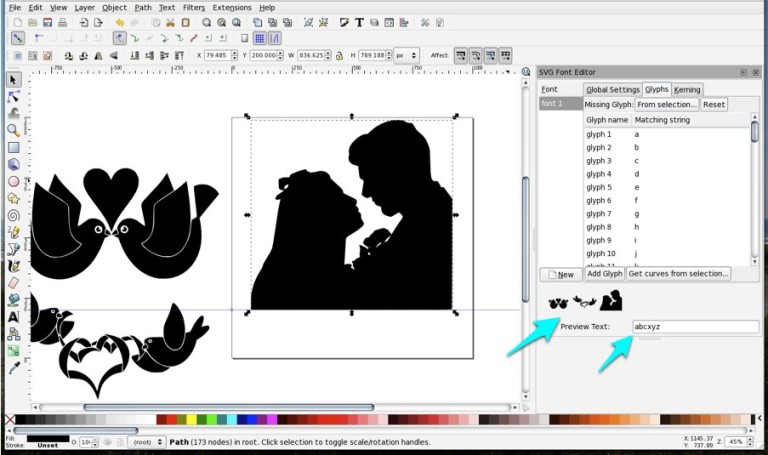Adjust the H height spinner arrows

(389, 55)
